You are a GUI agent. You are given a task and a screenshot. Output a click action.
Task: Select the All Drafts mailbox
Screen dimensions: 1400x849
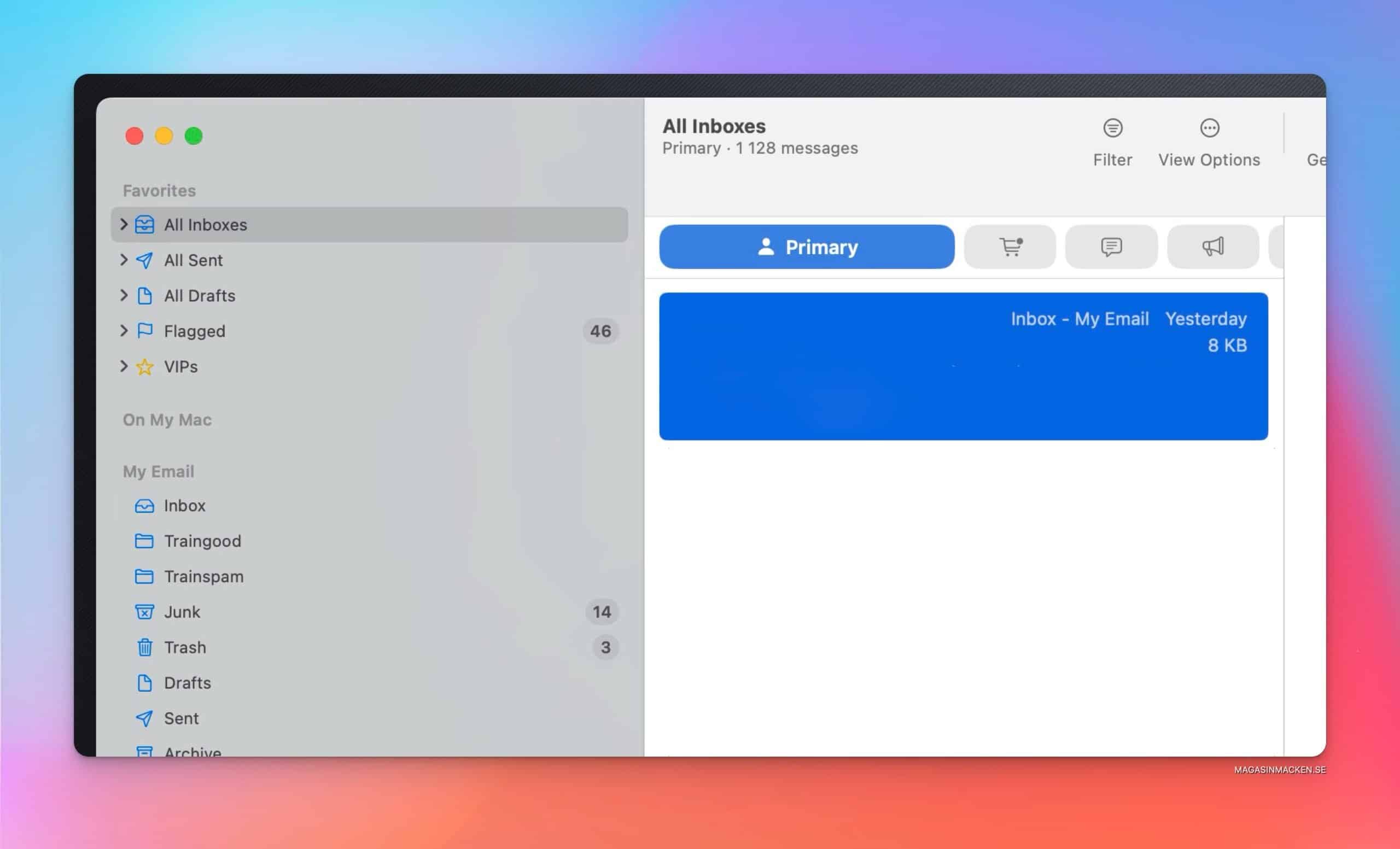369,295
